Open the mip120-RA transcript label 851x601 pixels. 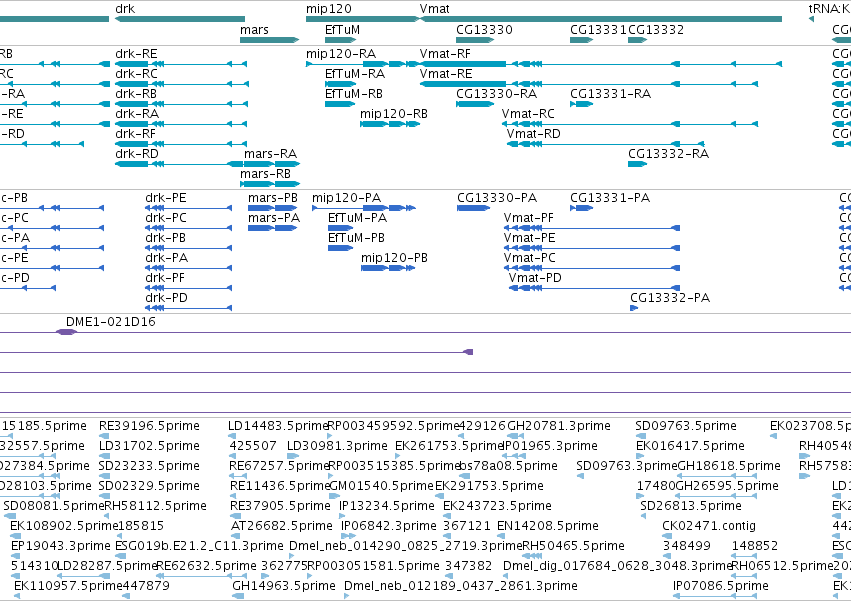pos(341,54)
